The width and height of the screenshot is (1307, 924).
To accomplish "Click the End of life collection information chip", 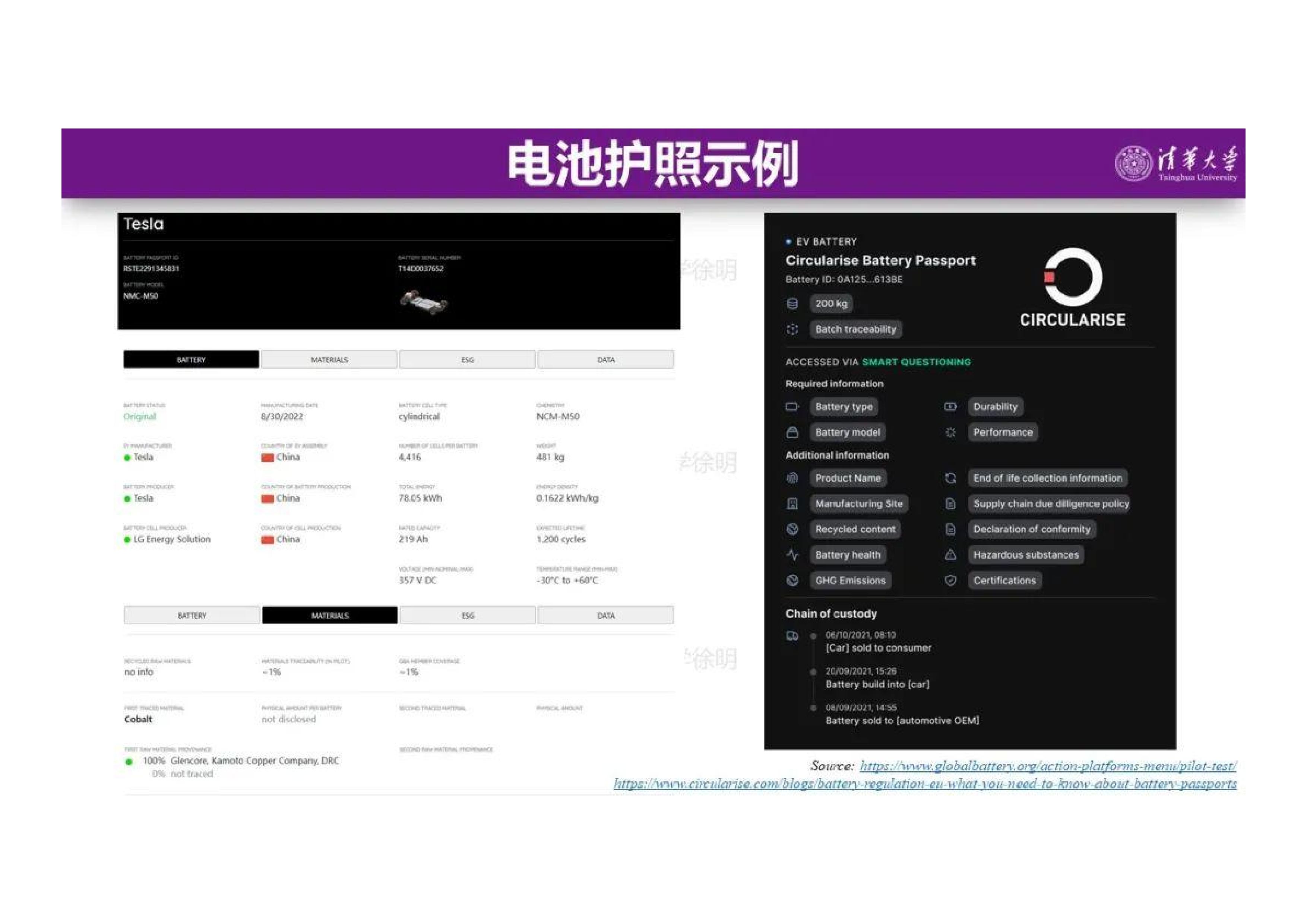I will (1047, 478).
